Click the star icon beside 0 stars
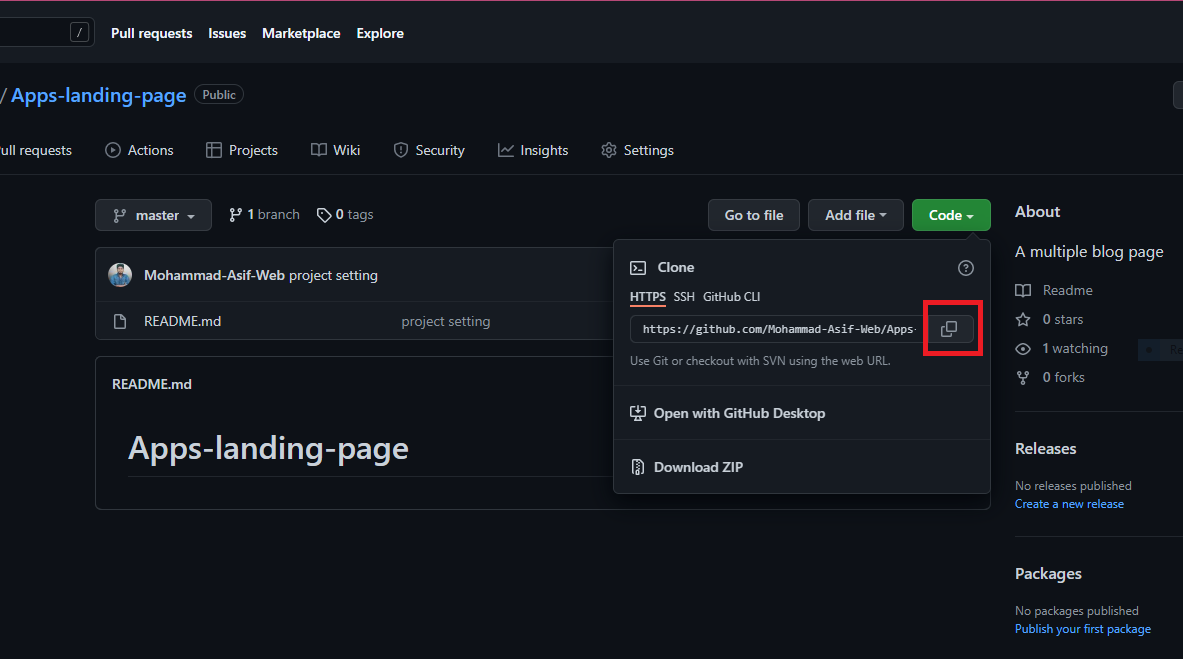Screen dimensions: 1183x659 click(x=1023, y=319)
